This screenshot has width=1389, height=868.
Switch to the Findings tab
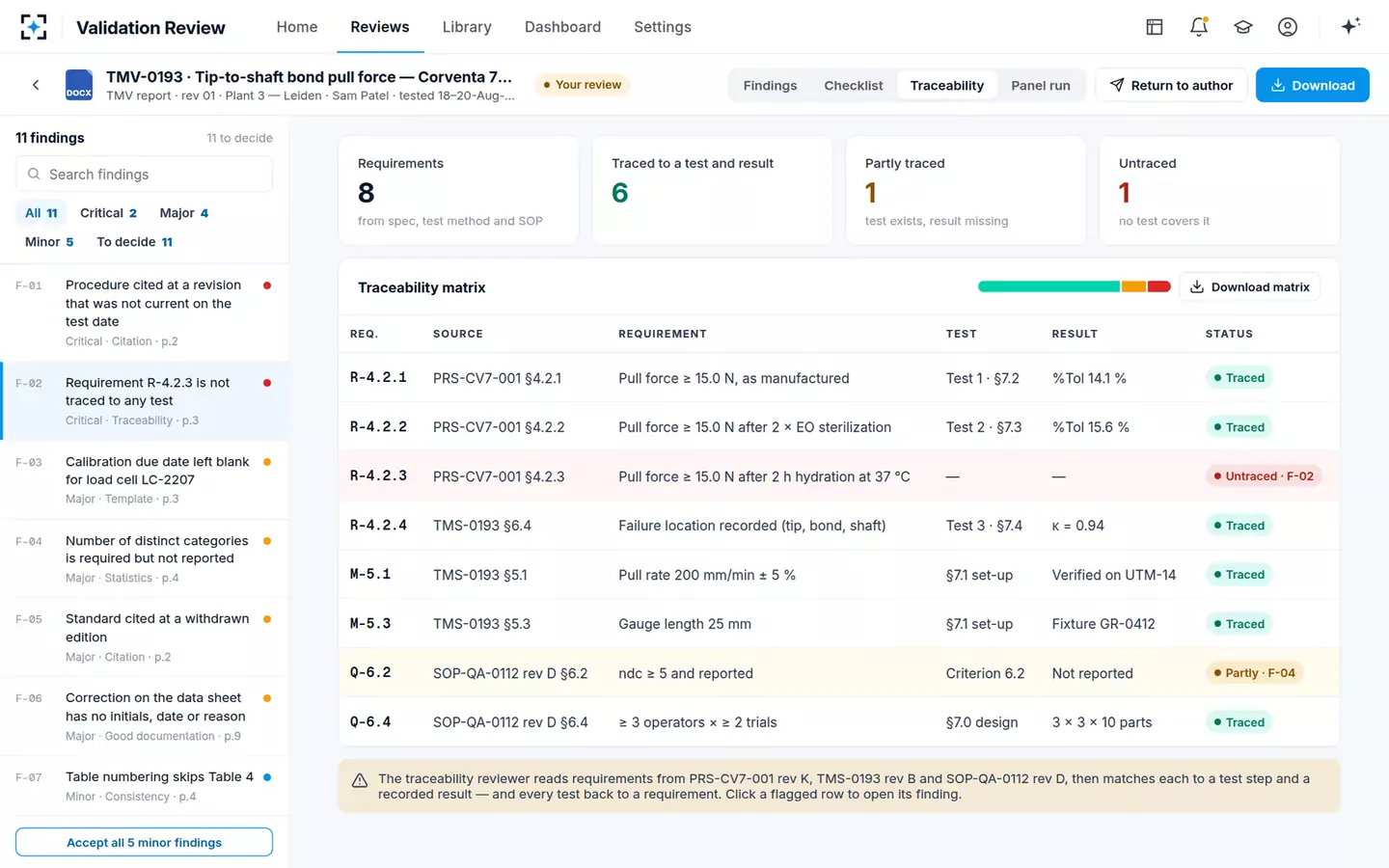point(770,86)
